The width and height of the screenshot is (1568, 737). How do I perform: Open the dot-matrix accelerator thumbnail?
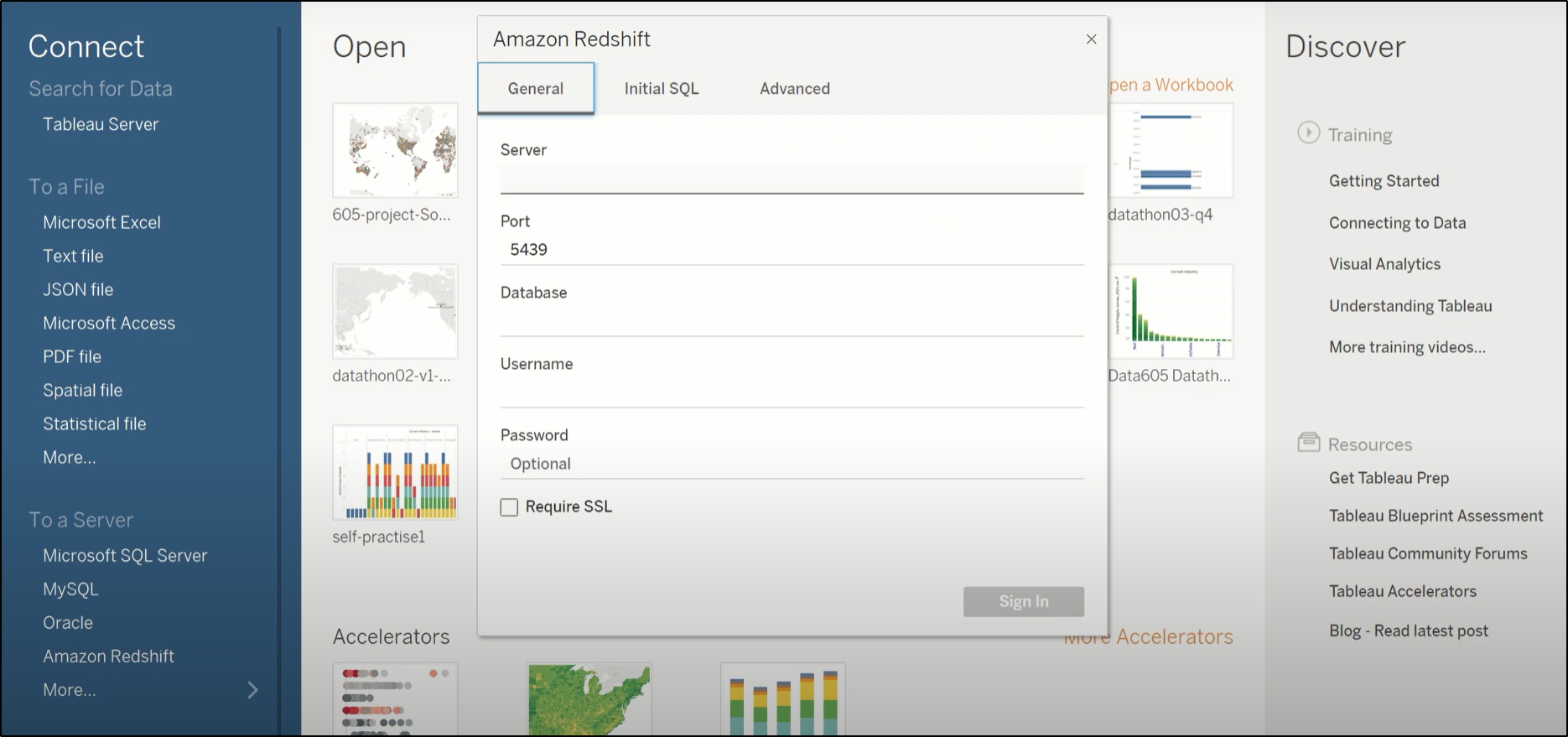click(x=395, y=699)
